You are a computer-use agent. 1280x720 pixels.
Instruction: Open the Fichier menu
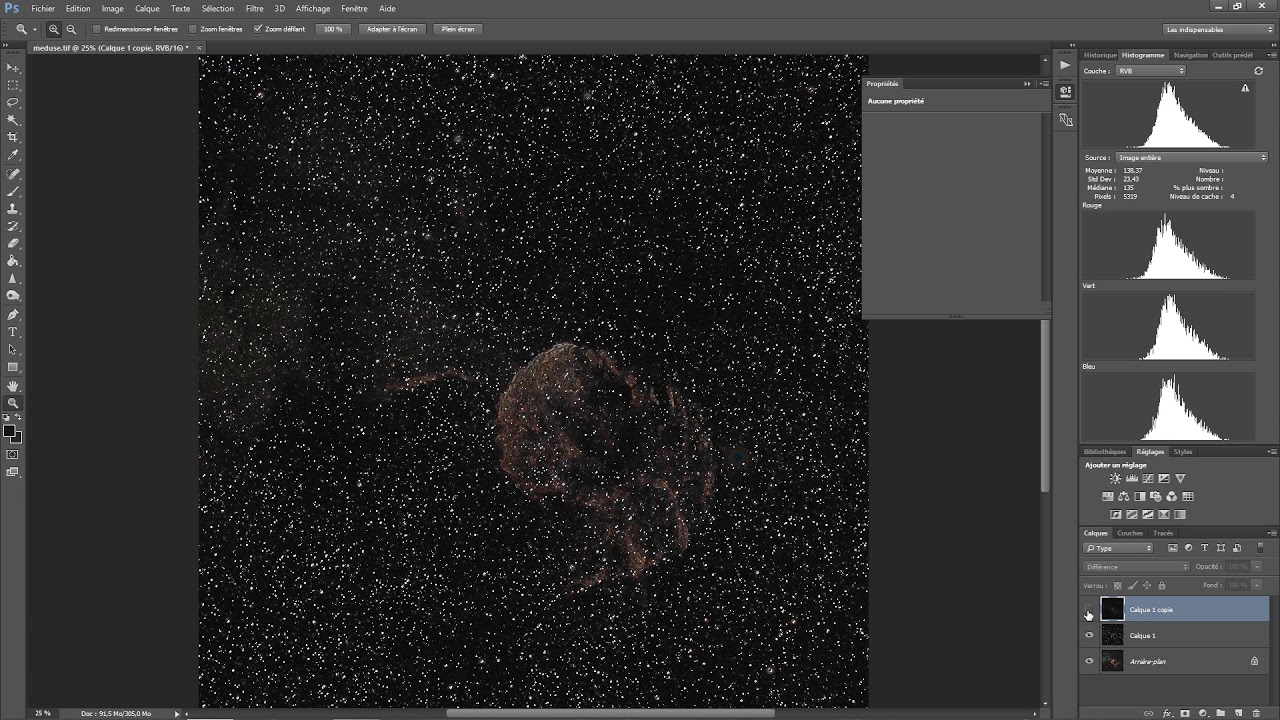(43, 8)
